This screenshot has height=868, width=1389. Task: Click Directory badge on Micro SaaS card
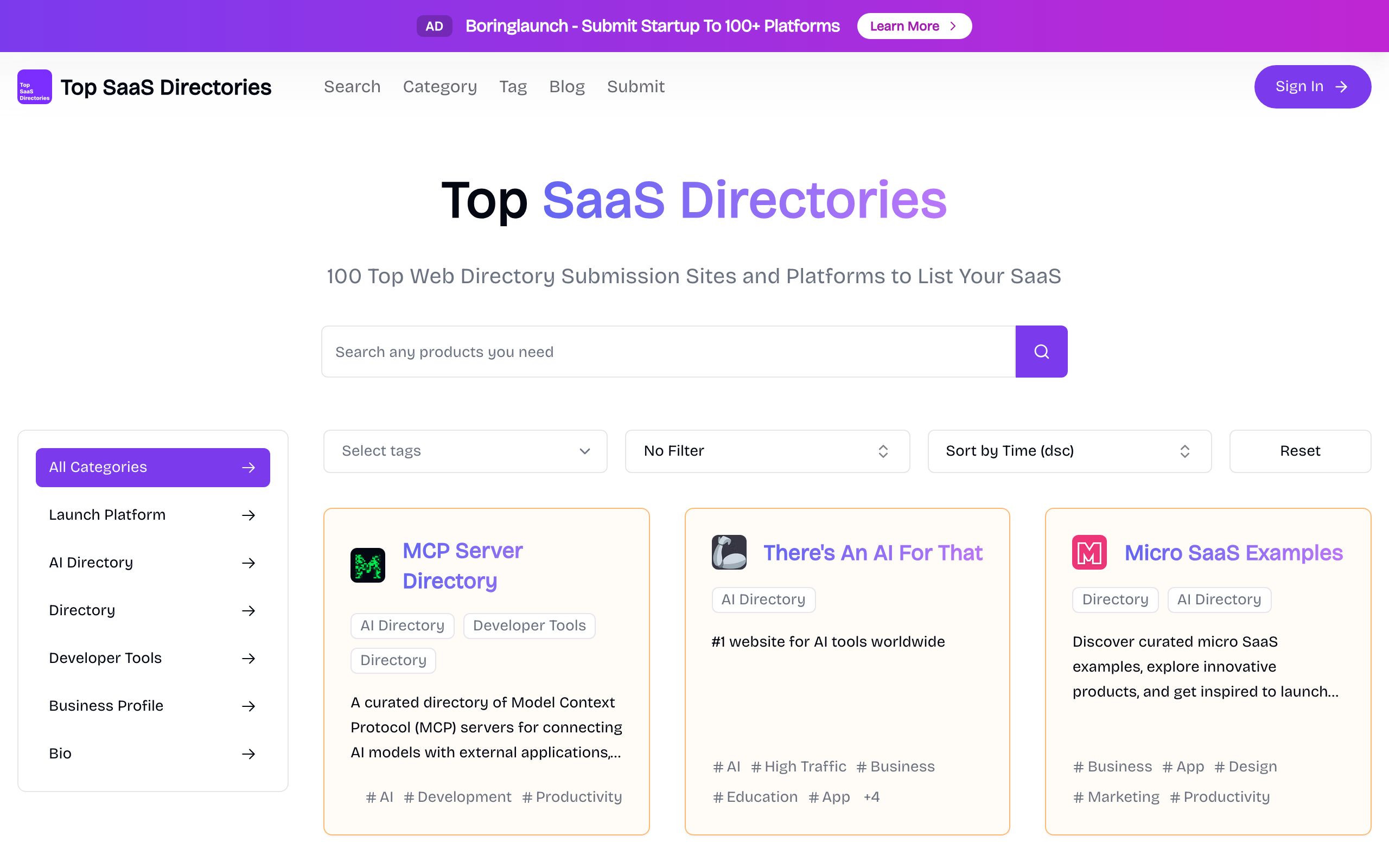pyautogui.click(x=1115, y=600)
